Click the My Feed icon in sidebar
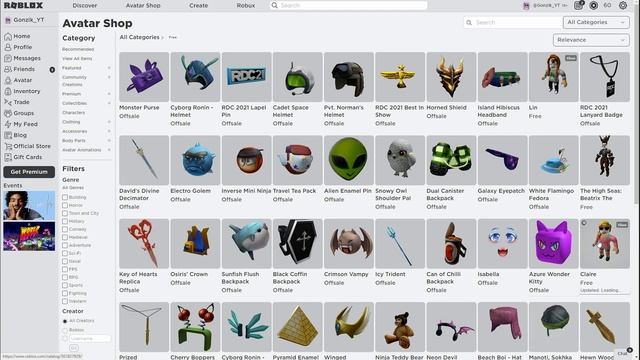This screenshot has height=360, width=640. pyautogui.click(x=8, y=124)
